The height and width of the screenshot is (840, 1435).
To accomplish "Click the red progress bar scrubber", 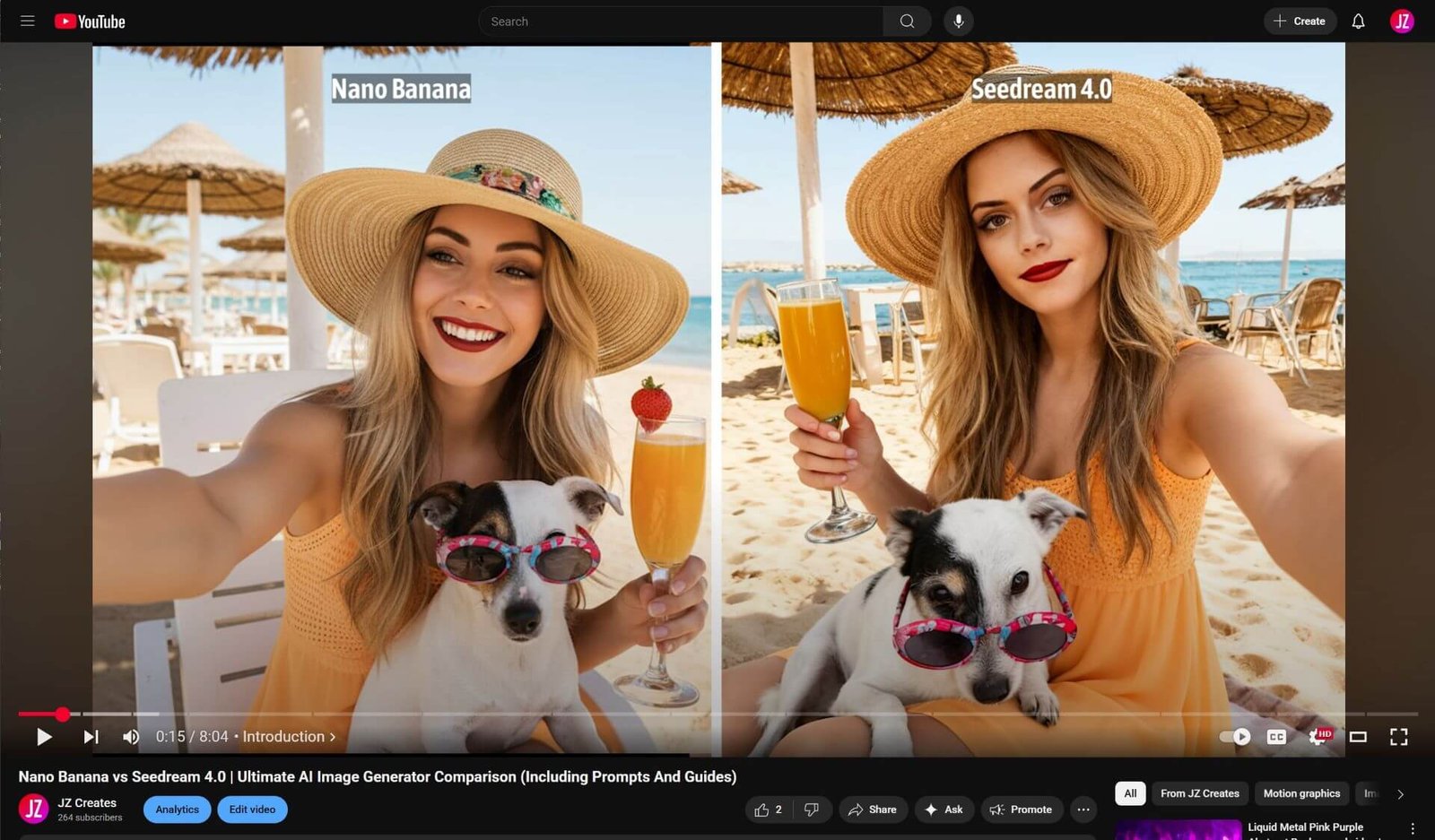I will (x=62, y=714).
